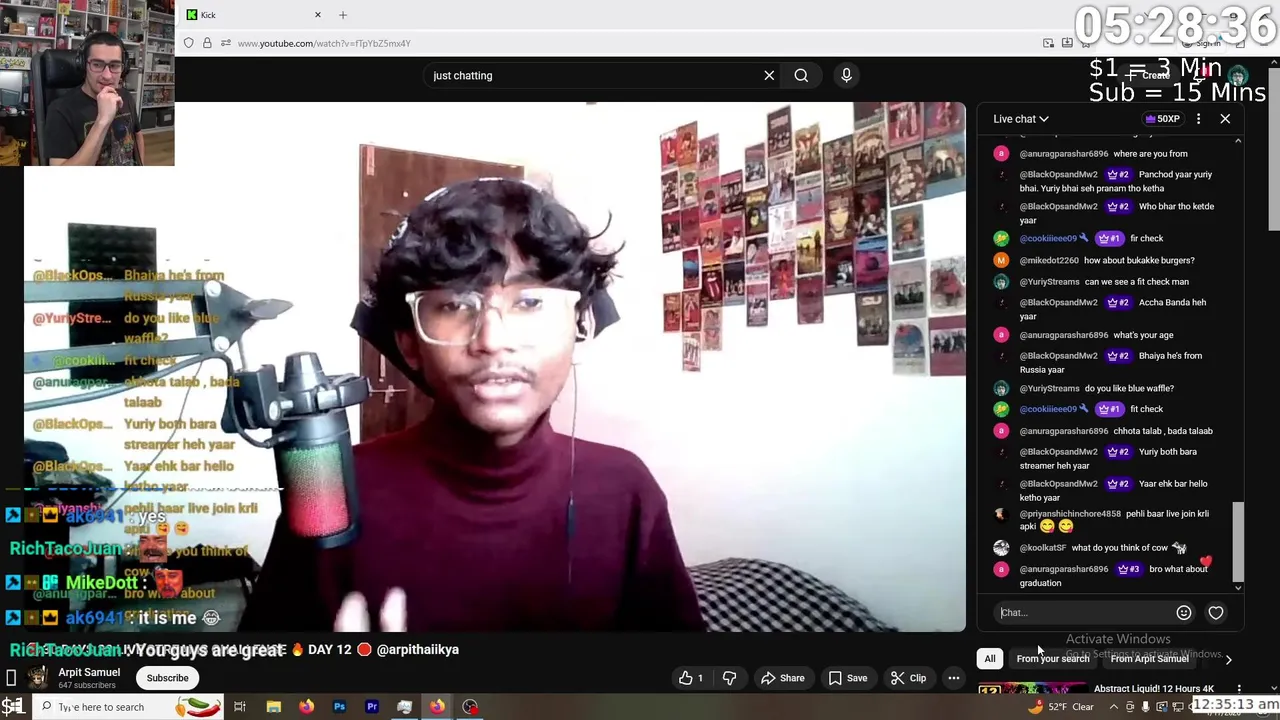The width and height of the screenshot is (1280, 720).
Task: Click the YouTube search magnifier button
Action: (801, 75)
